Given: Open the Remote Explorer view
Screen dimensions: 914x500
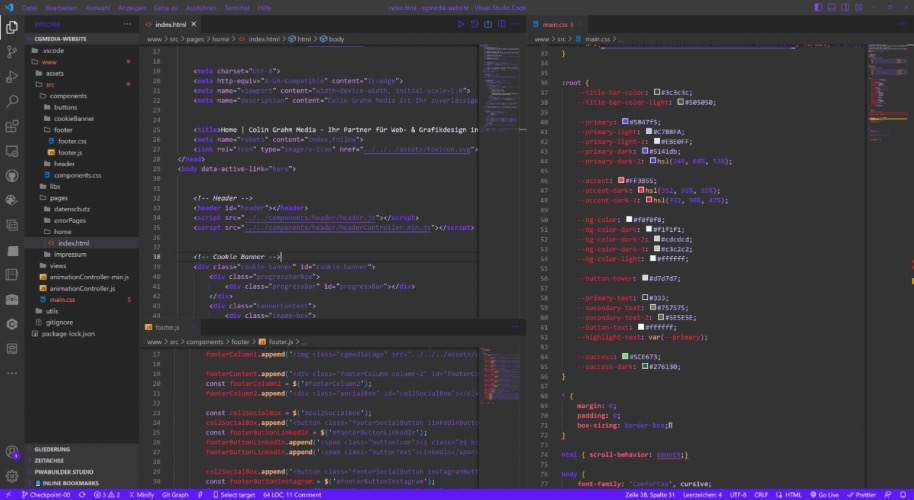Looking at the screenshot, I should 12,151.
